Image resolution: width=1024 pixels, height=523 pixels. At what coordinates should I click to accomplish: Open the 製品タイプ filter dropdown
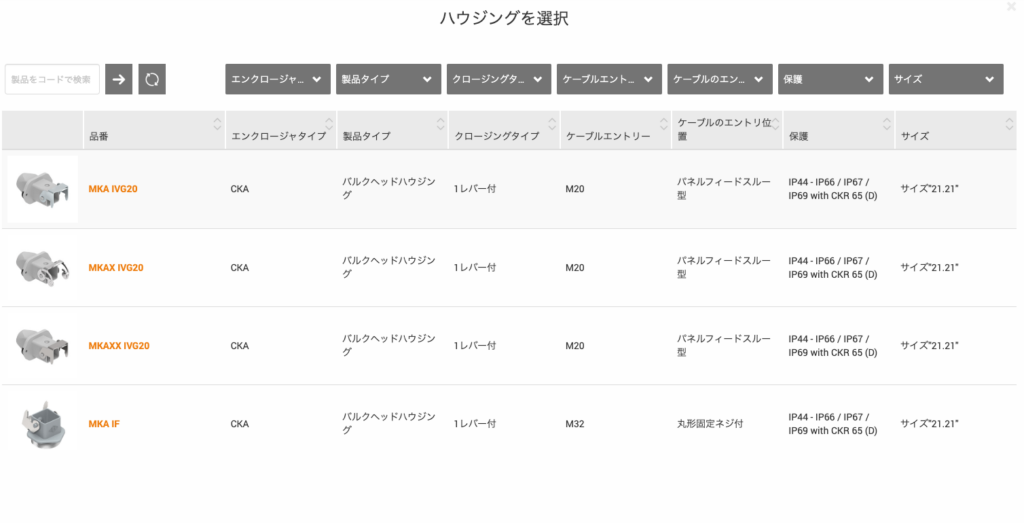(x=389, y=79)
